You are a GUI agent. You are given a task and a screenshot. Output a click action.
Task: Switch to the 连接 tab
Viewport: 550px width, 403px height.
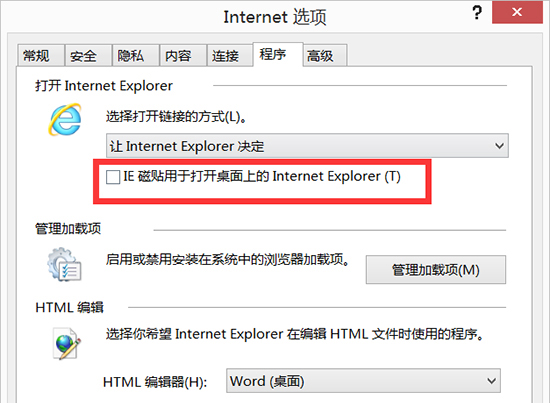pyautogui.click(x=230, y=55)
